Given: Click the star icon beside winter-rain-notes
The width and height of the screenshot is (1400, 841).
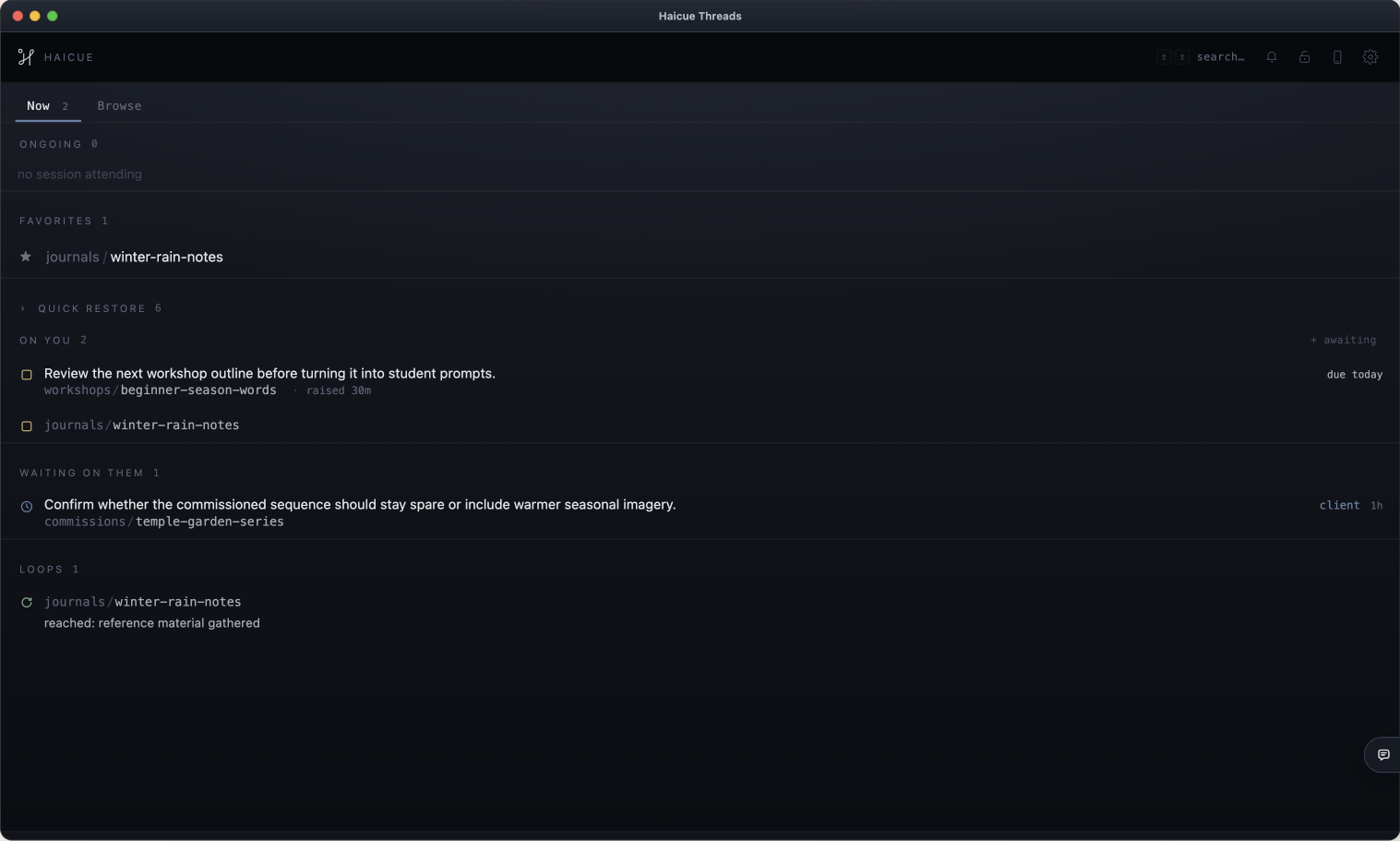Looking at the screenshot, I should click(x=26, y=257).
